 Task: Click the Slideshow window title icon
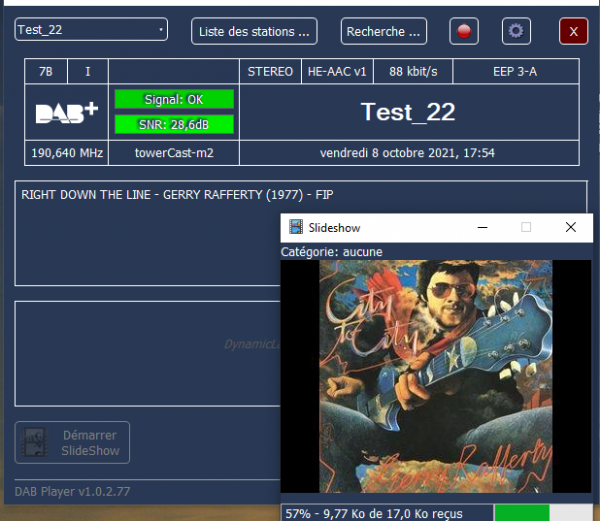click(296, 227)
